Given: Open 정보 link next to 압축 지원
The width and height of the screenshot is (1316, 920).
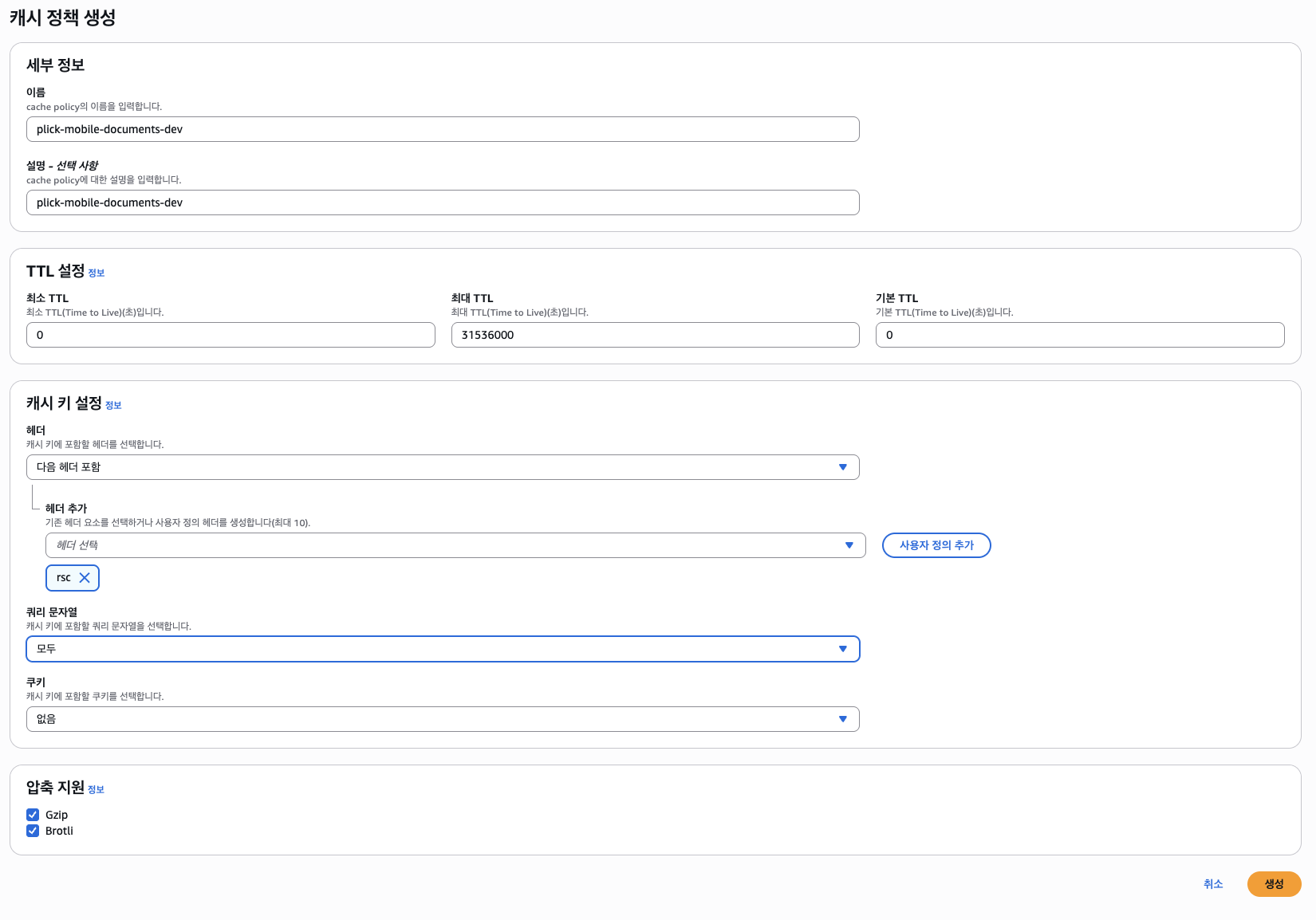Looking at the screenshot, I should pyautogui.click(x=96, y=790).
